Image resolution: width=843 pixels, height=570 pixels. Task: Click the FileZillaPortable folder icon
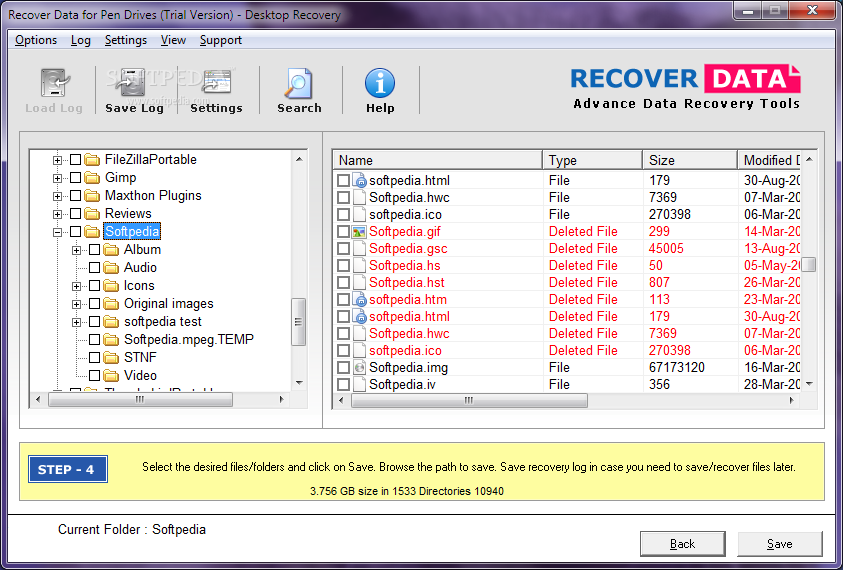point(92,160)
